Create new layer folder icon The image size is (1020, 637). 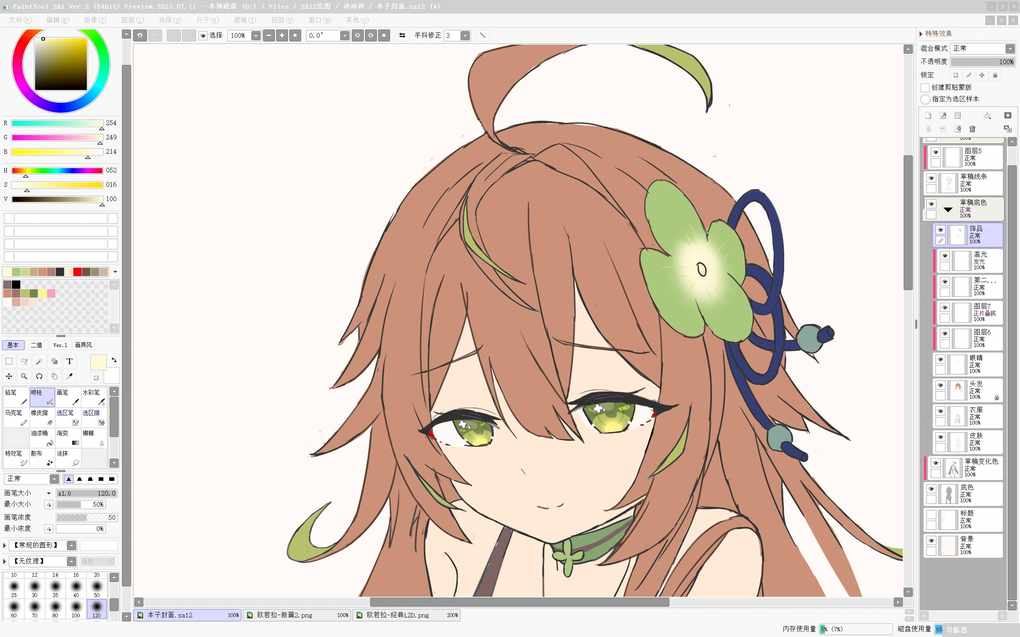click(x=958, y=116)
